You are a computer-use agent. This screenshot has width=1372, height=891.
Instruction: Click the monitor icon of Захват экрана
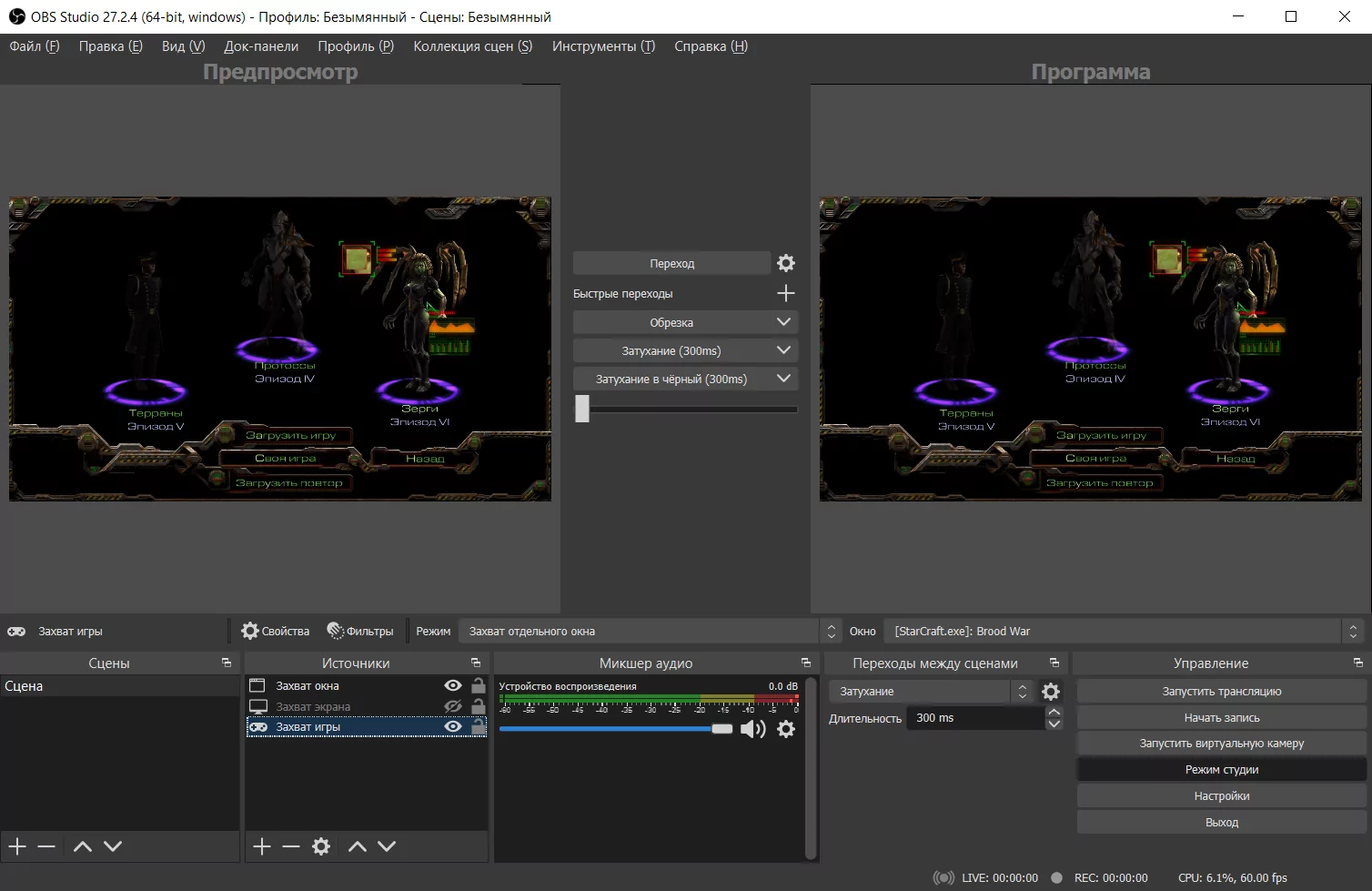point(257,706)
